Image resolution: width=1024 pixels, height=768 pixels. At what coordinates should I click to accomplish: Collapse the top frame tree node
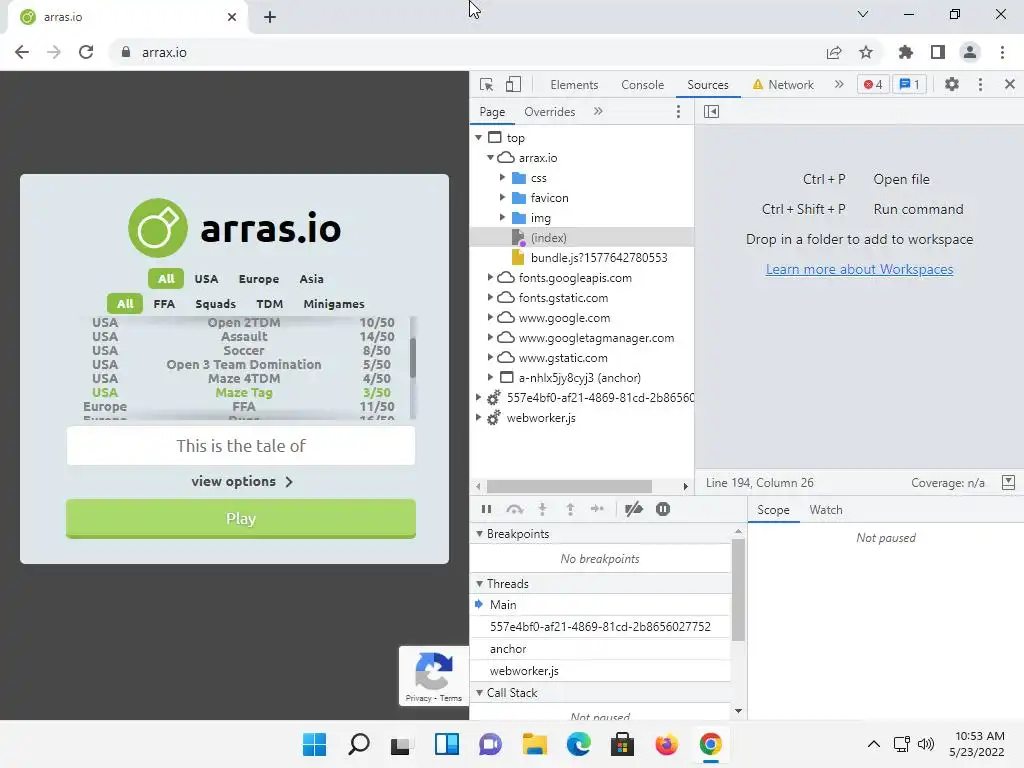coord(479,138)
